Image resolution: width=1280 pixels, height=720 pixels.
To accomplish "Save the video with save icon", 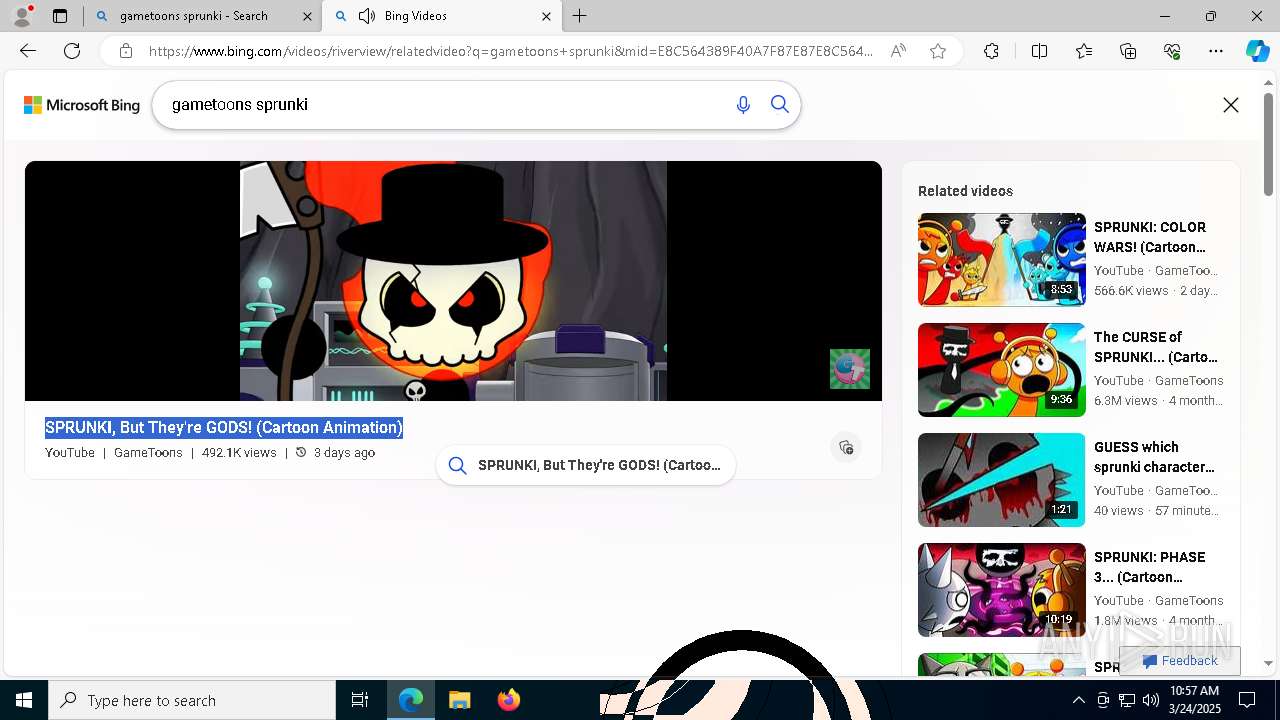I will (846, 447).
